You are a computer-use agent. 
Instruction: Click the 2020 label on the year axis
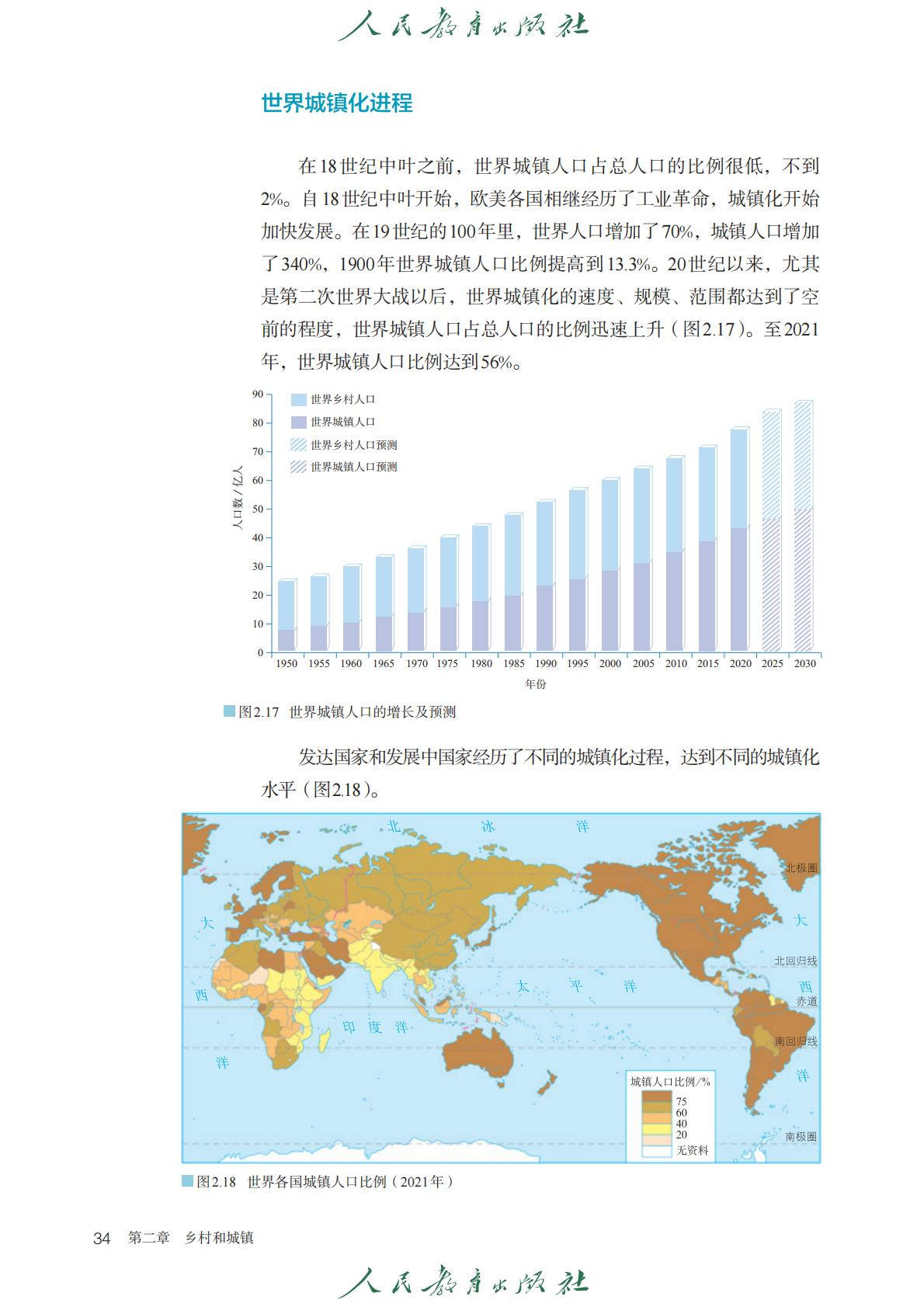pos(740,664)
